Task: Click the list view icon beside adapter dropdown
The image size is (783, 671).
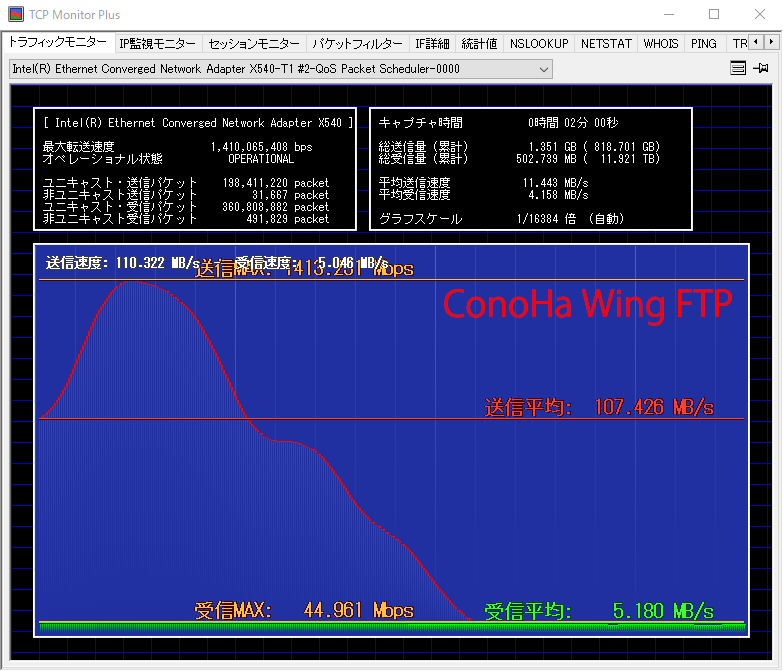Action: tap(738, 68)
